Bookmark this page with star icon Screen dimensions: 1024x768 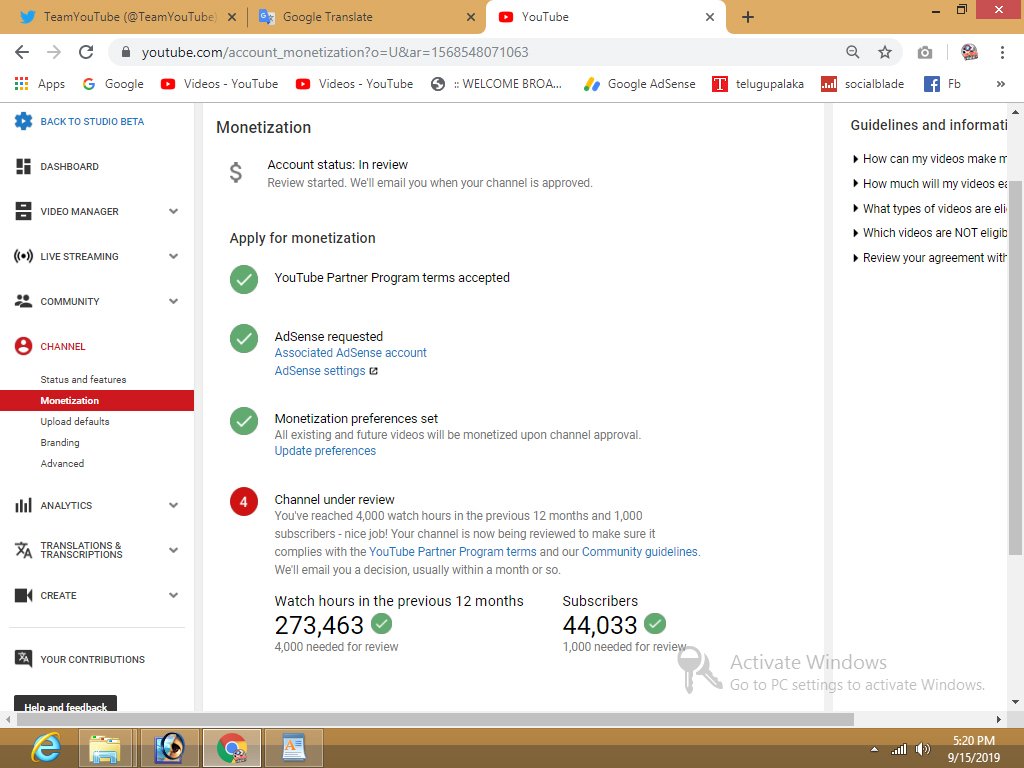pyautogui.click(x=885, y=52)
